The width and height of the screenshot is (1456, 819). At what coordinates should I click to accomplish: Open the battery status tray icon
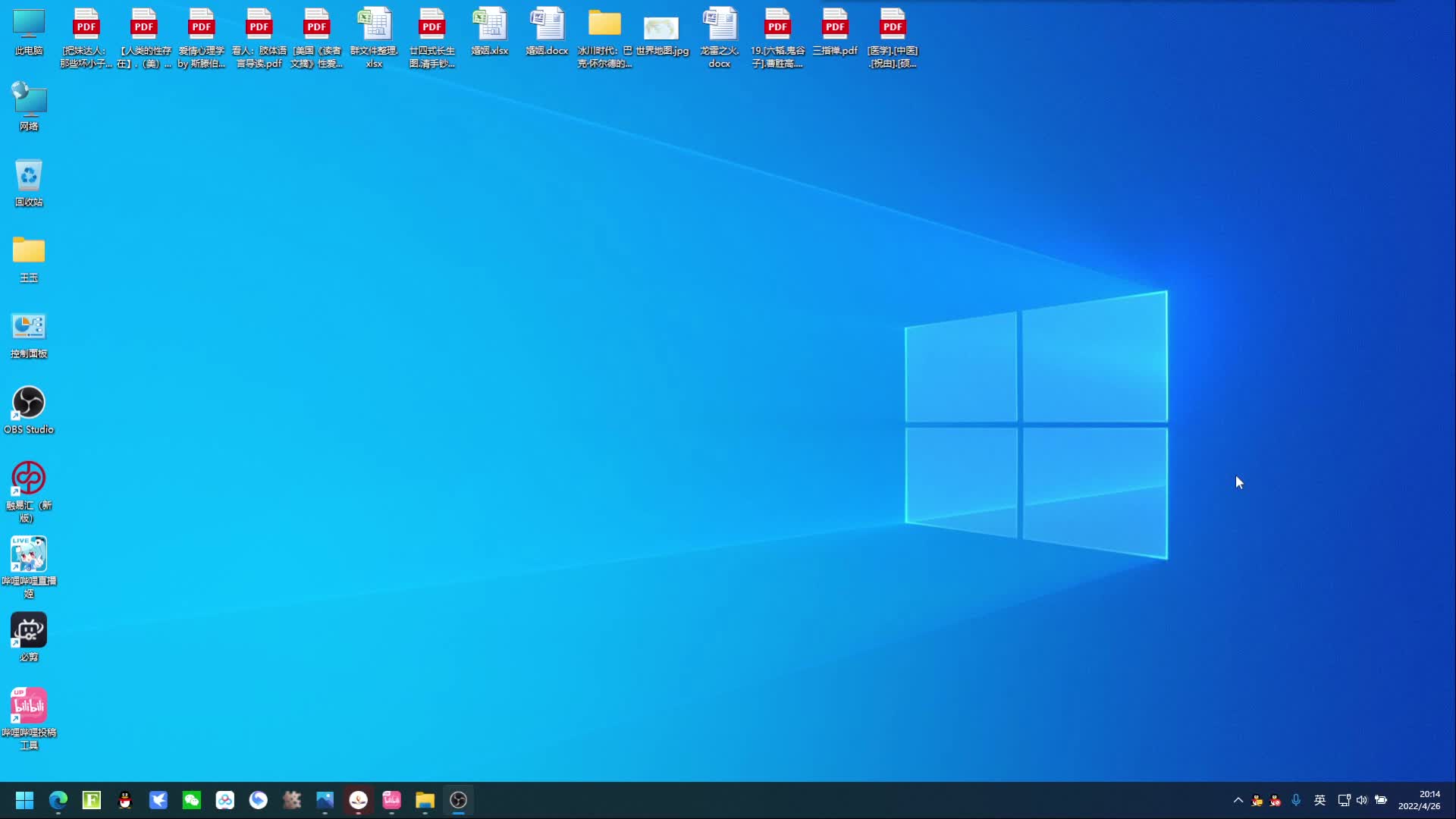tap(1381, 800)
